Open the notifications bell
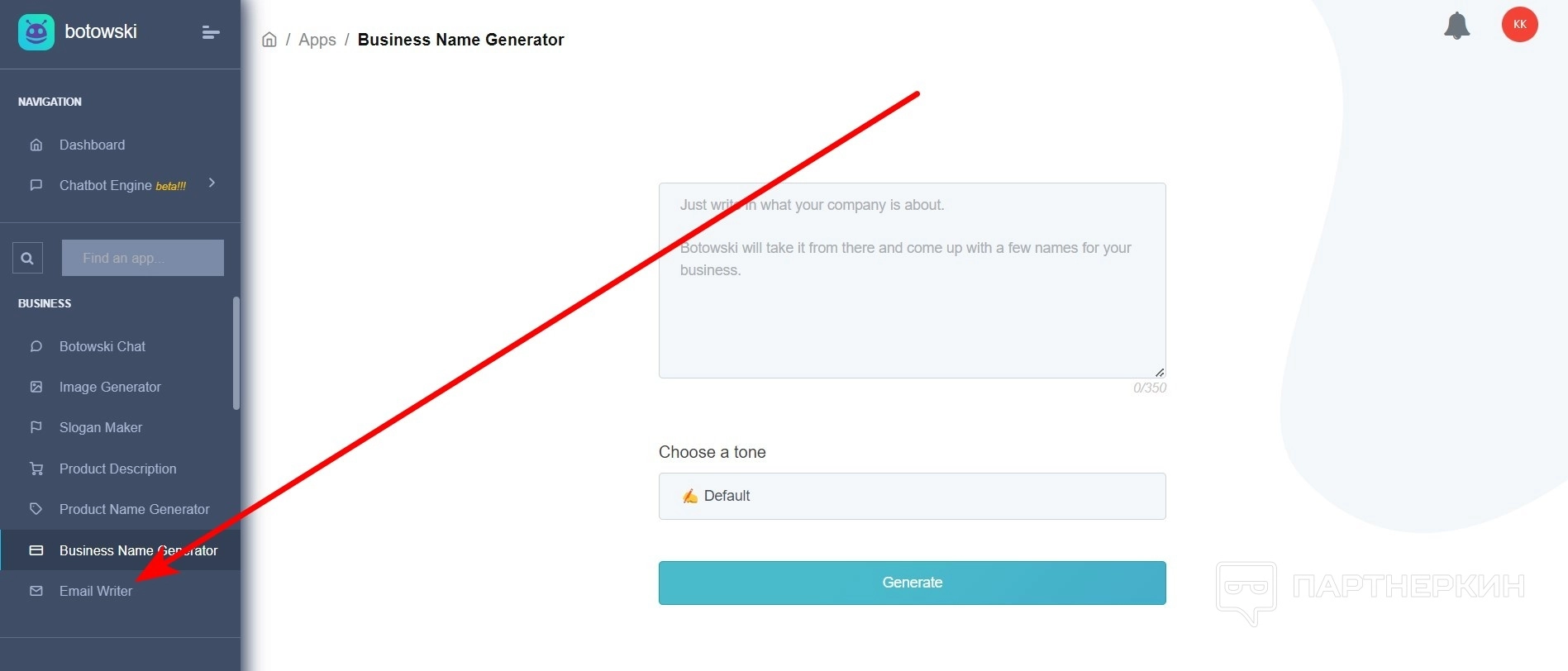 [1456, 26]
